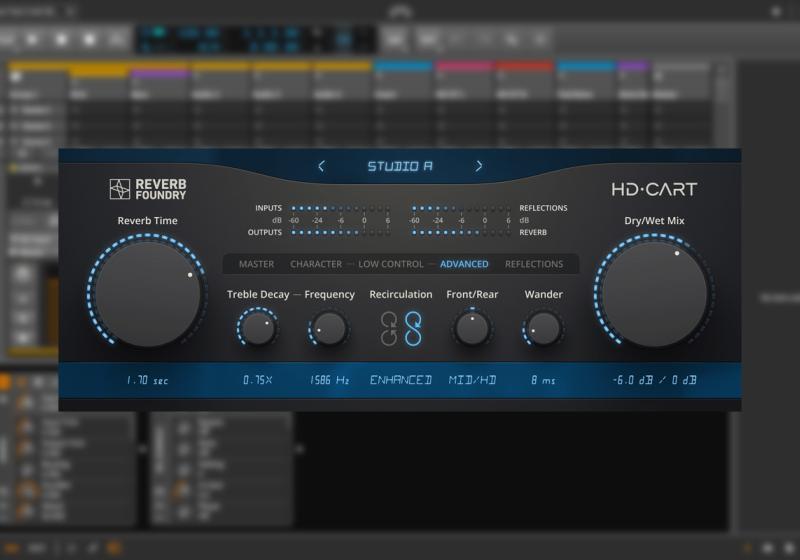
Task: Go to the next preset with right arrow
Action: coord(479,166)
